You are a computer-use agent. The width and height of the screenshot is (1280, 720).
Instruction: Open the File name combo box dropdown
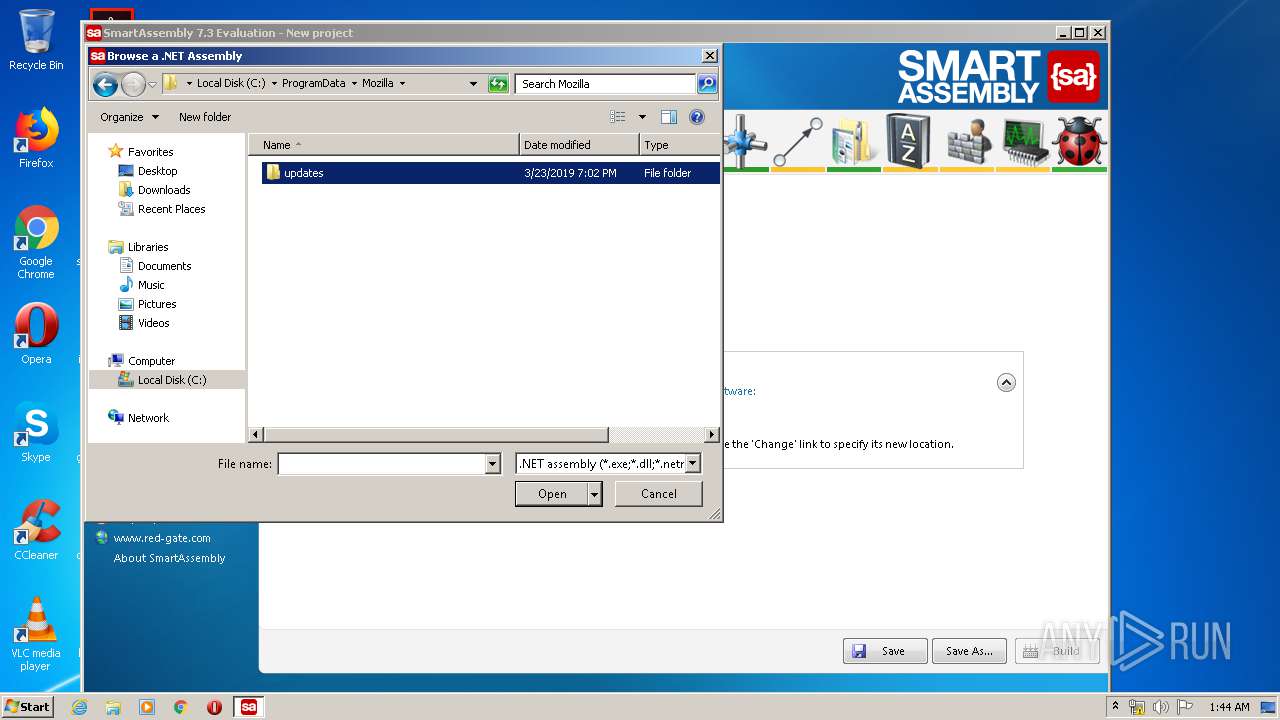point(492,464)
